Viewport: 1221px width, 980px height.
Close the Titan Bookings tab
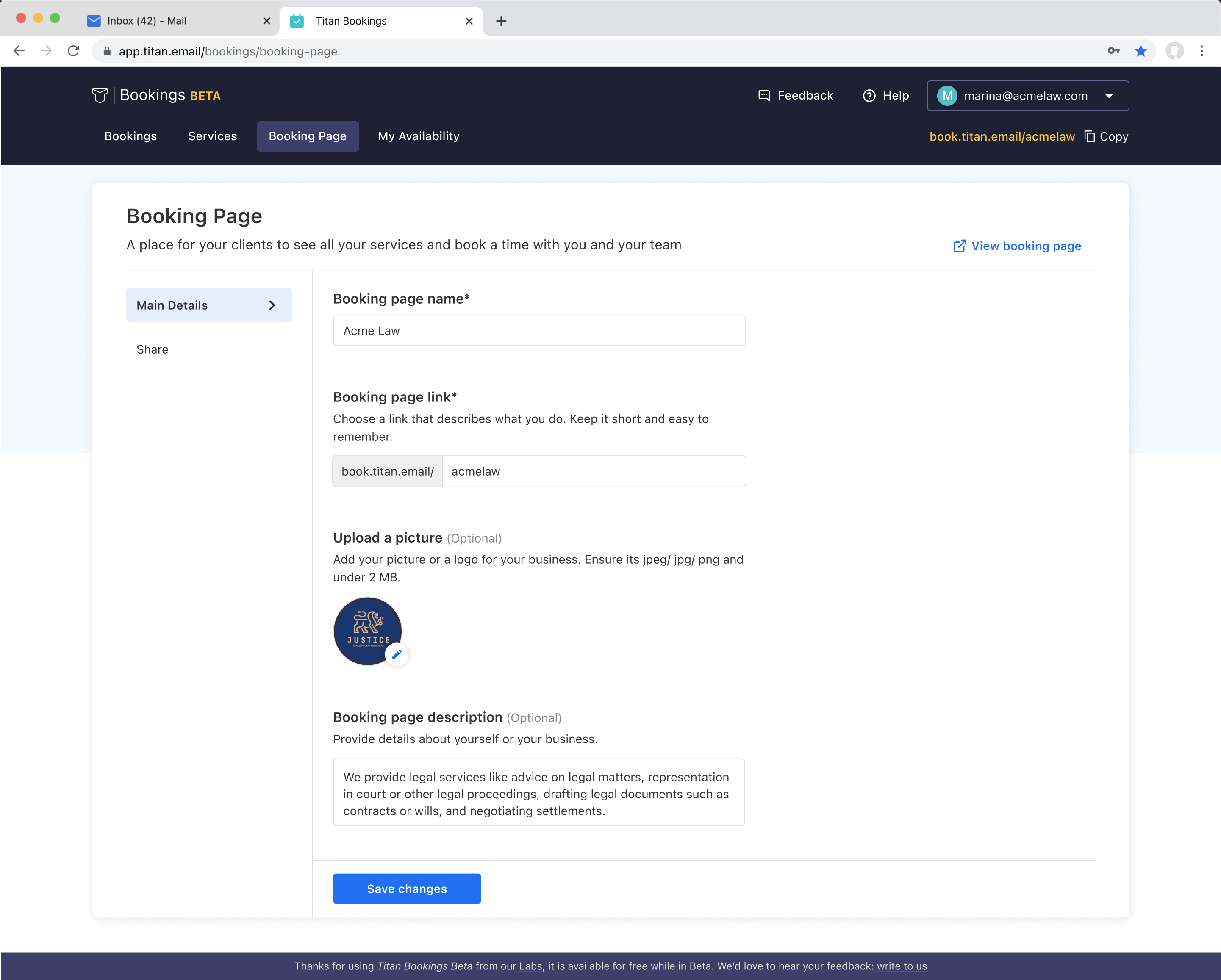[x=469, y=21]
